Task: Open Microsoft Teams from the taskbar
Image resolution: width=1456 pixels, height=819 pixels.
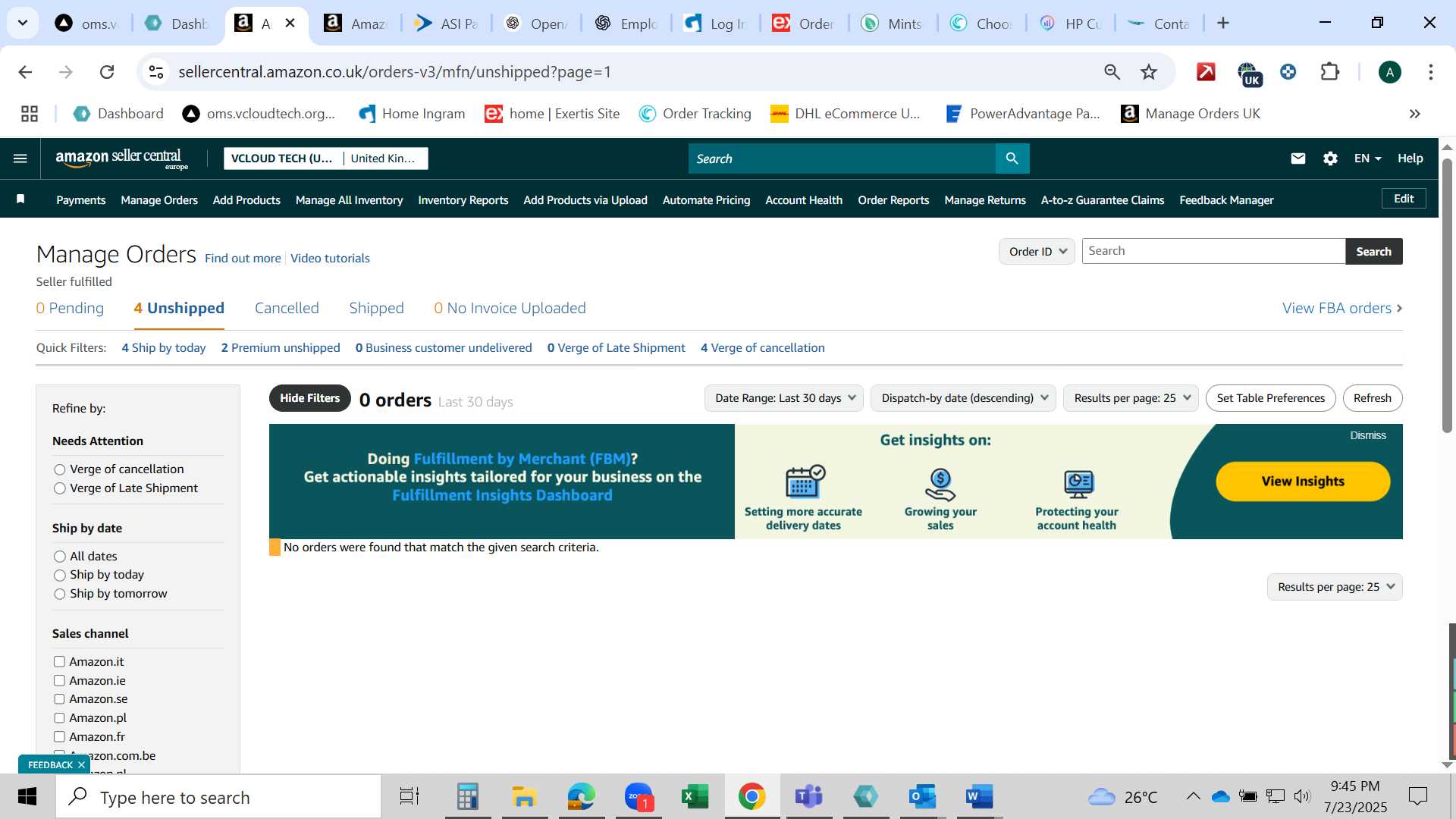Action: point(808,796)
